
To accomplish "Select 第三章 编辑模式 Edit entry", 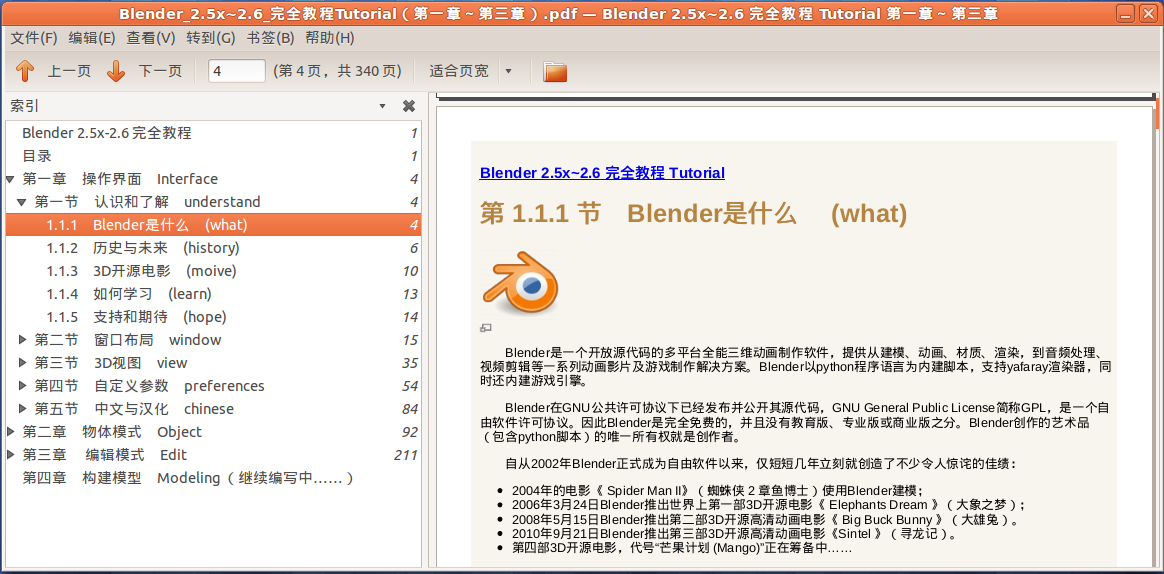I will click(213, 455).
